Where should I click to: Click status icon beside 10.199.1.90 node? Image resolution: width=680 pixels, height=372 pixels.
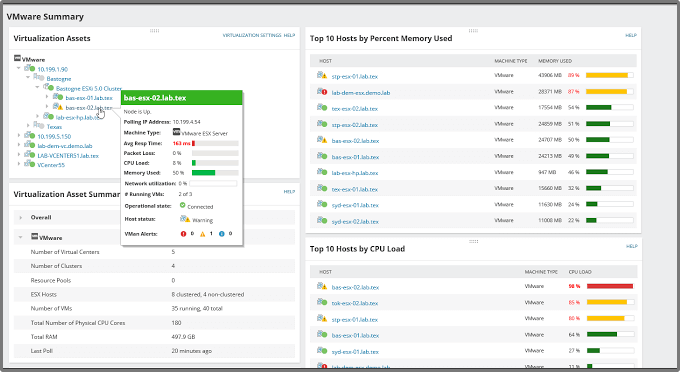(x=29, y=68)
